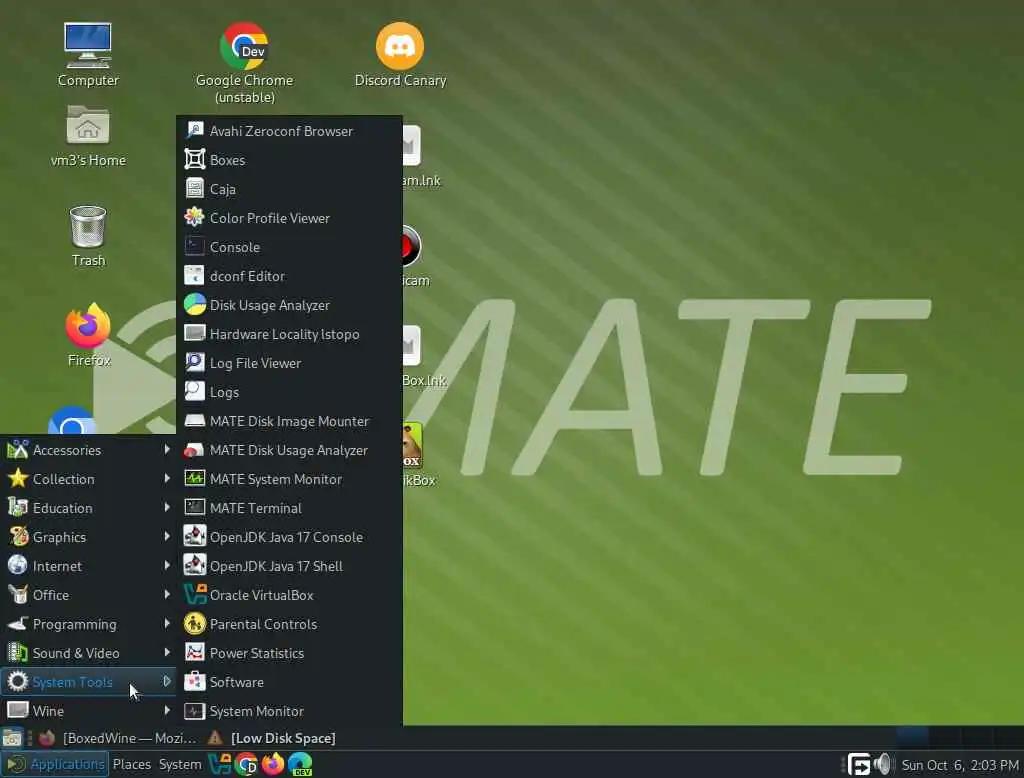Screen dimensions: 1024x778
Task: Click the Color Profile Viewer flower icon
Action: (x=195, y=217)
